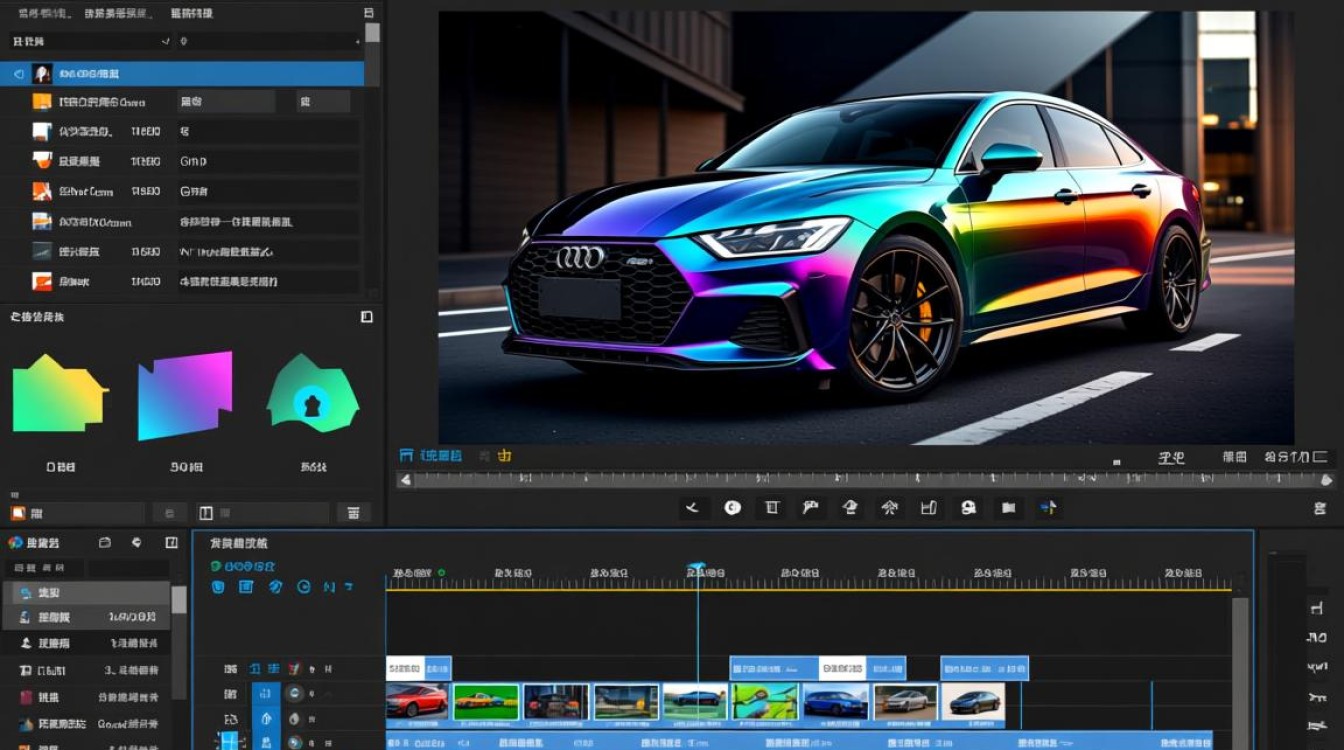Click the leftmost blue tool icon under the timeline title
Image resolution: width=1344 pixels, height=750 pixels.
click(218, 587)
